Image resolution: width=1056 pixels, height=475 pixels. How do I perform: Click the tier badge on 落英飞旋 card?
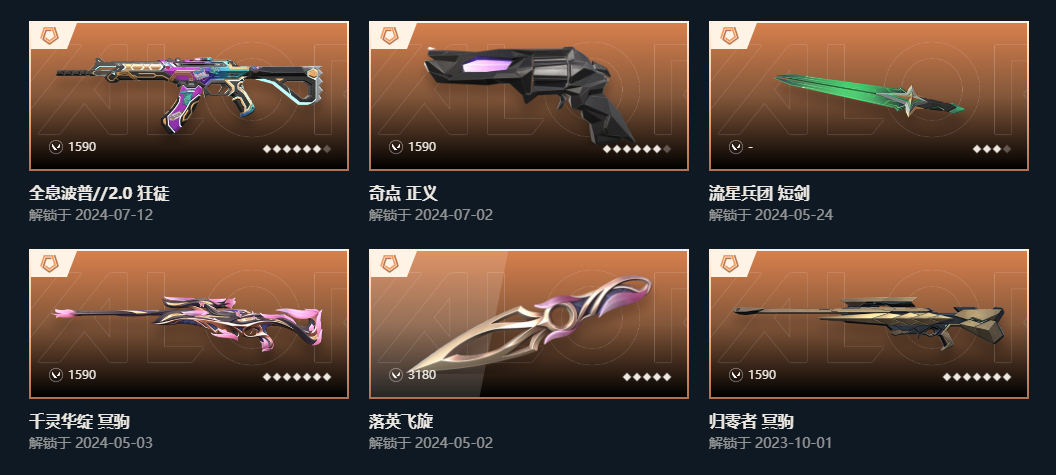point(389,263)
